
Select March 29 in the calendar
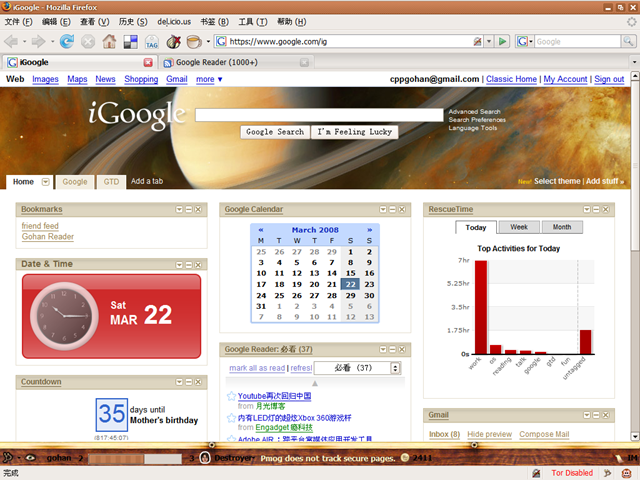pos(351,296)
